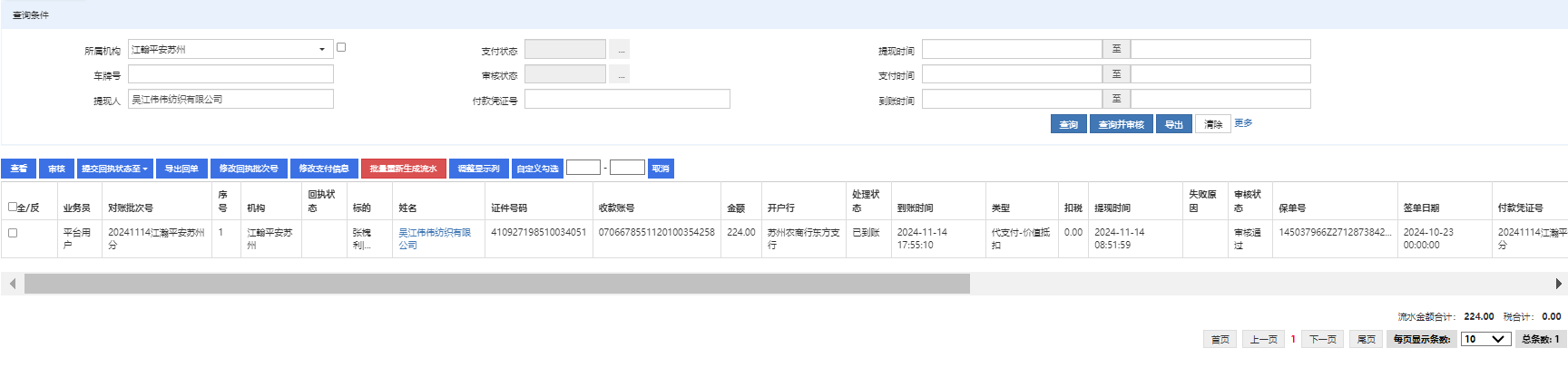Click the 支付时间 start date field
Screen dimensions: 1568x377
pyautogui.click(x=1012, y=74)
